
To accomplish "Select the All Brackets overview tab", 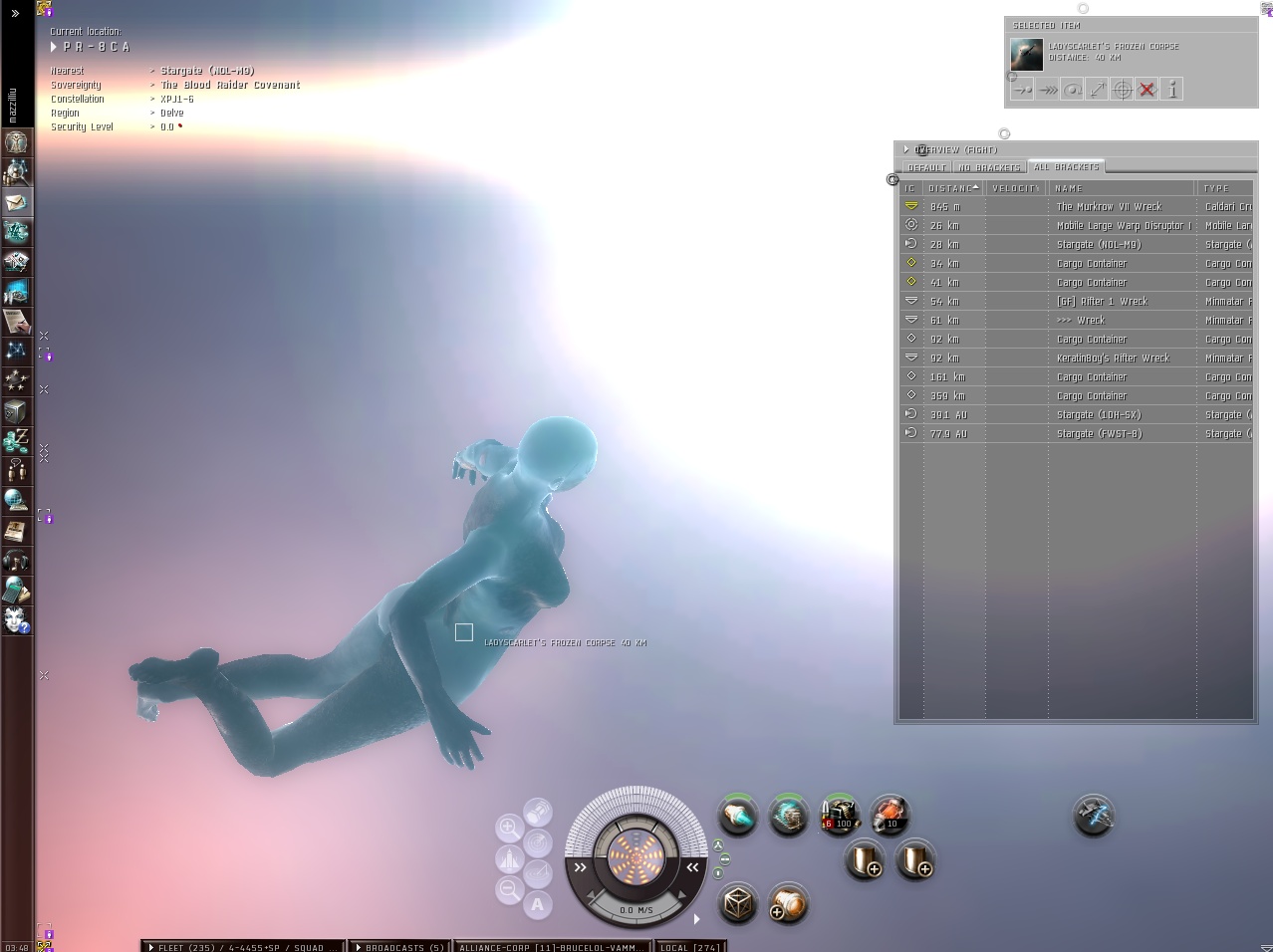I will pos(1067,167).
